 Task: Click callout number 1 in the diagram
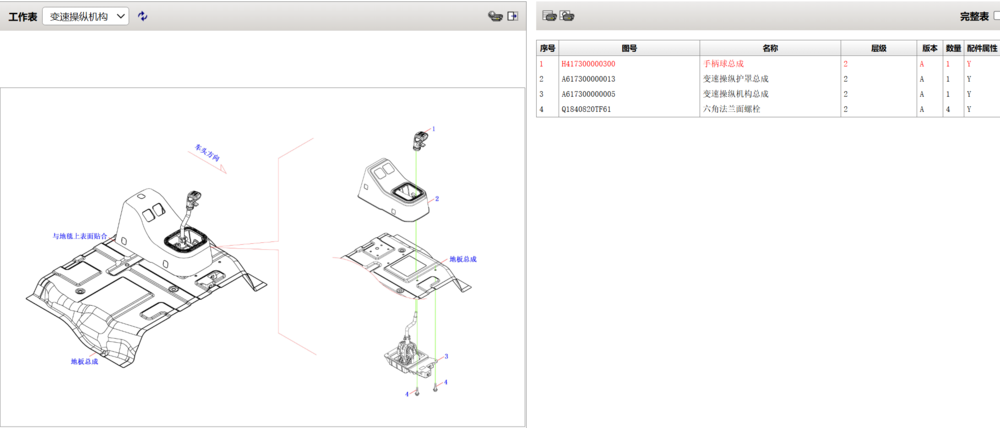click(x=434, y=129)
